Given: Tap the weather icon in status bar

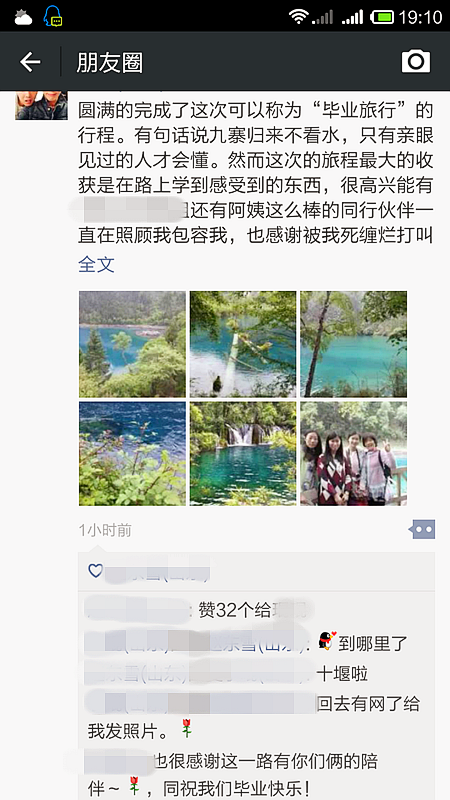Looking at the screenshot, I should tap(23, 18).
